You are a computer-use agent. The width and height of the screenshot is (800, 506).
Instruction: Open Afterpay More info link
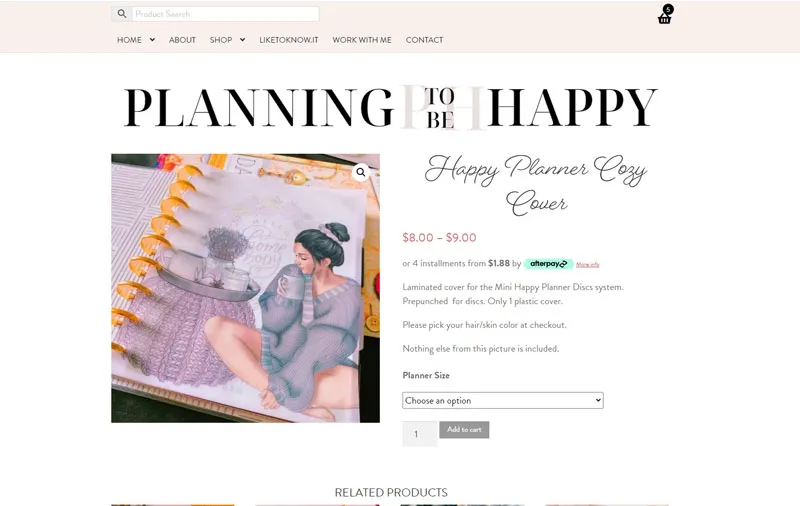588,264
